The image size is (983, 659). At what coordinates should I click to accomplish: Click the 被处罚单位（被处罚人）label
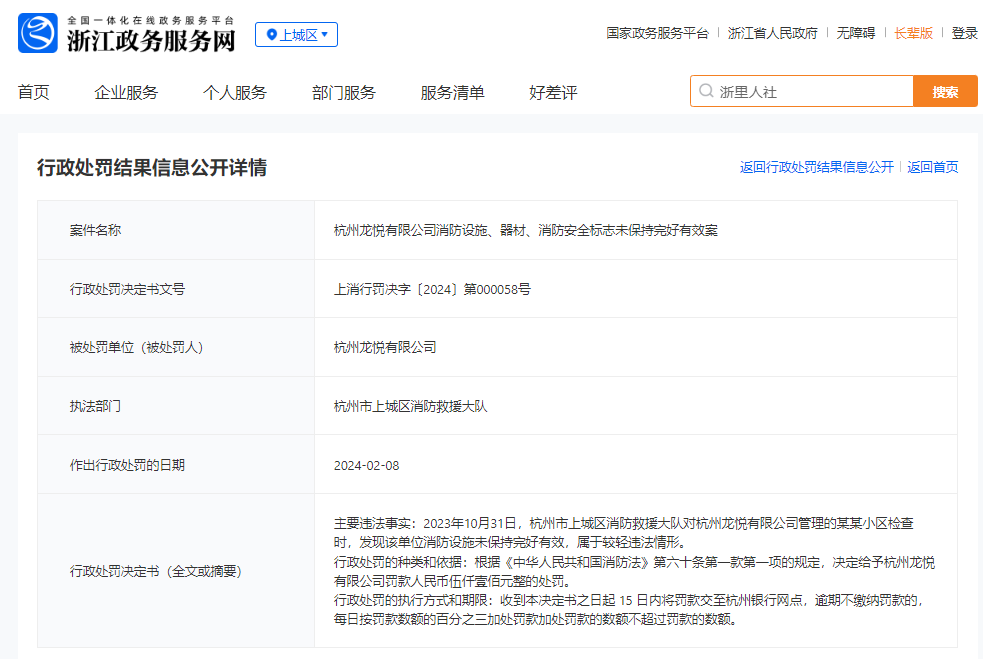tap(137, 347)
